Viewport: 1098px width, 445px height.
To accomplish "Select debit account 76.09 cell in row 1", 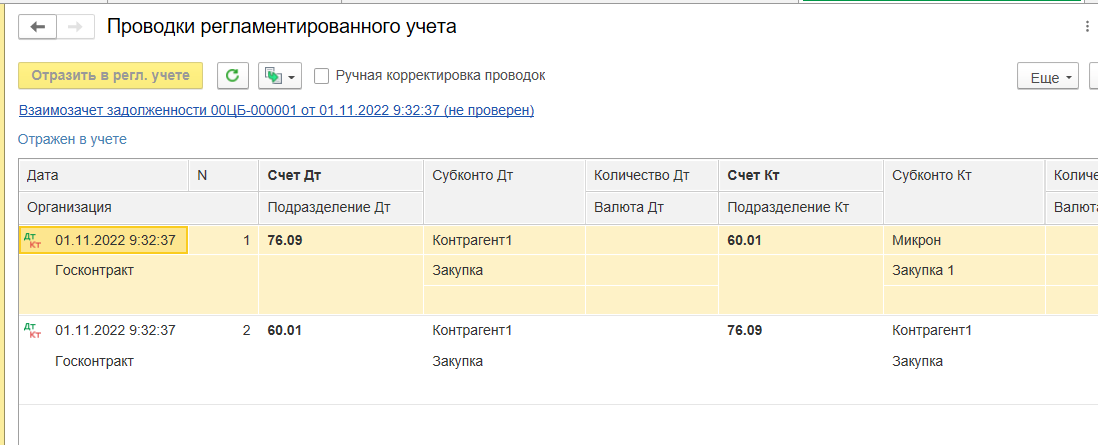I will click(x=341, y=240).
